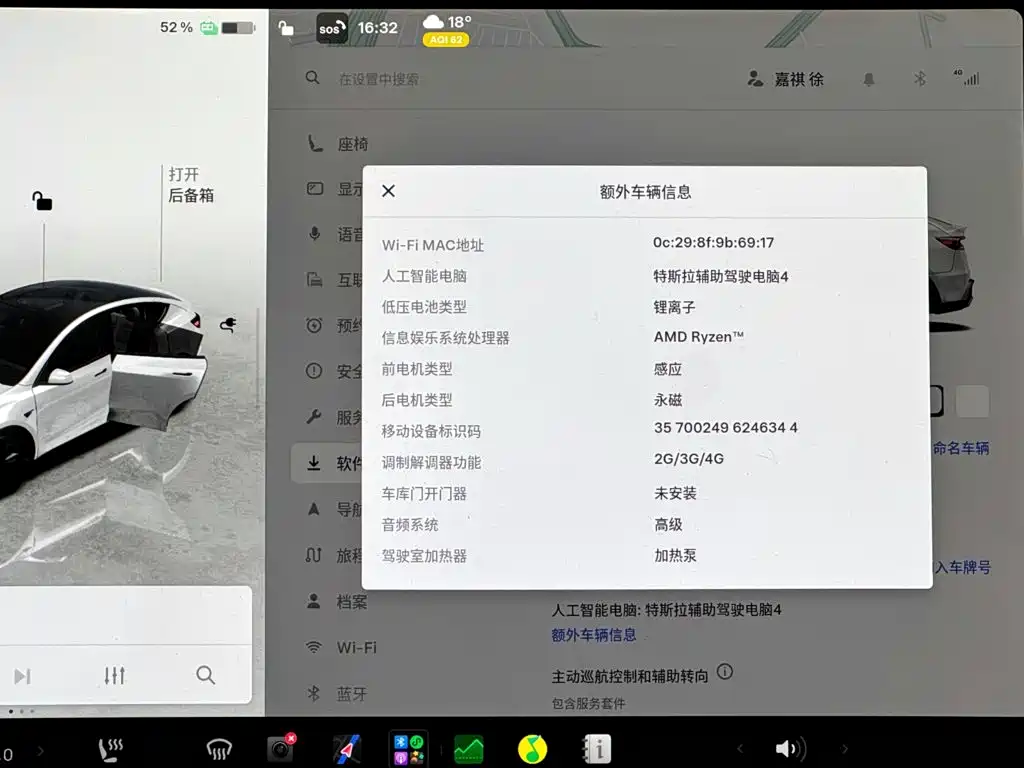Skip to next track in media player
The width and height of the screenshot is (1024, 768).
pos(22,676)
